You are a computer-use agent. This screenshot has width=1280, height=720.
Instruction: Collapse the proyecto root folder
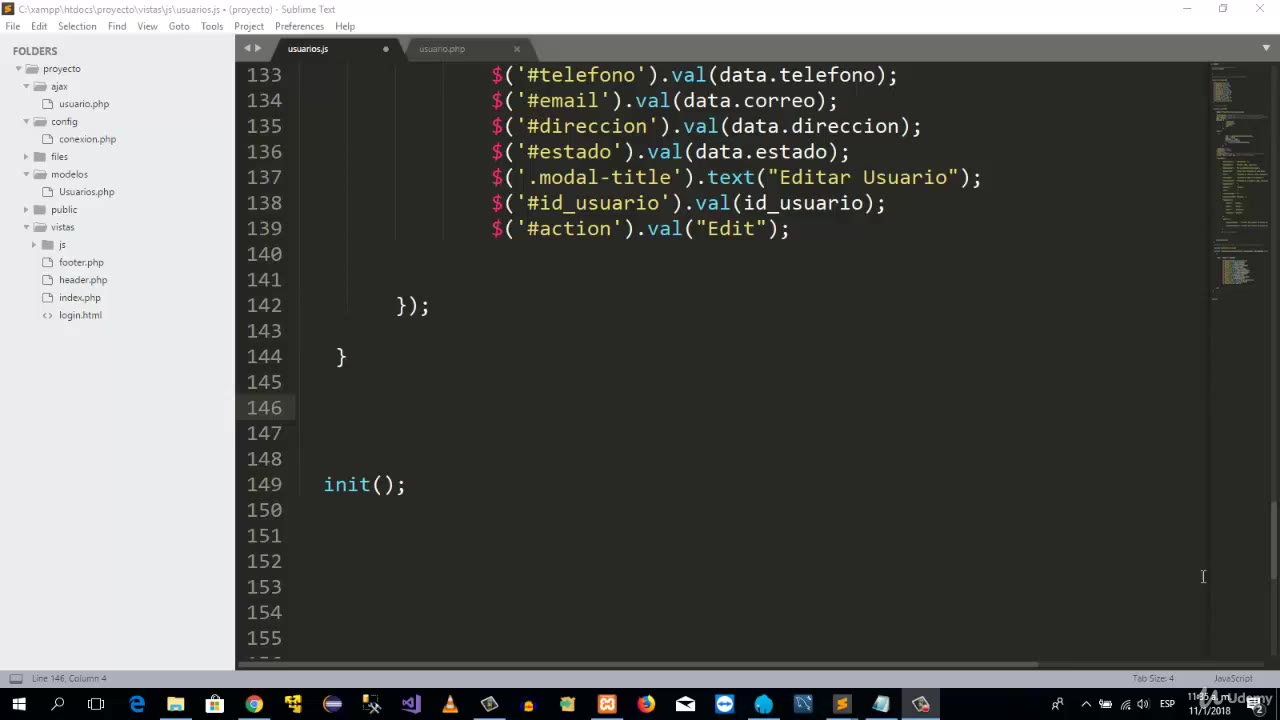pos(19,69)
